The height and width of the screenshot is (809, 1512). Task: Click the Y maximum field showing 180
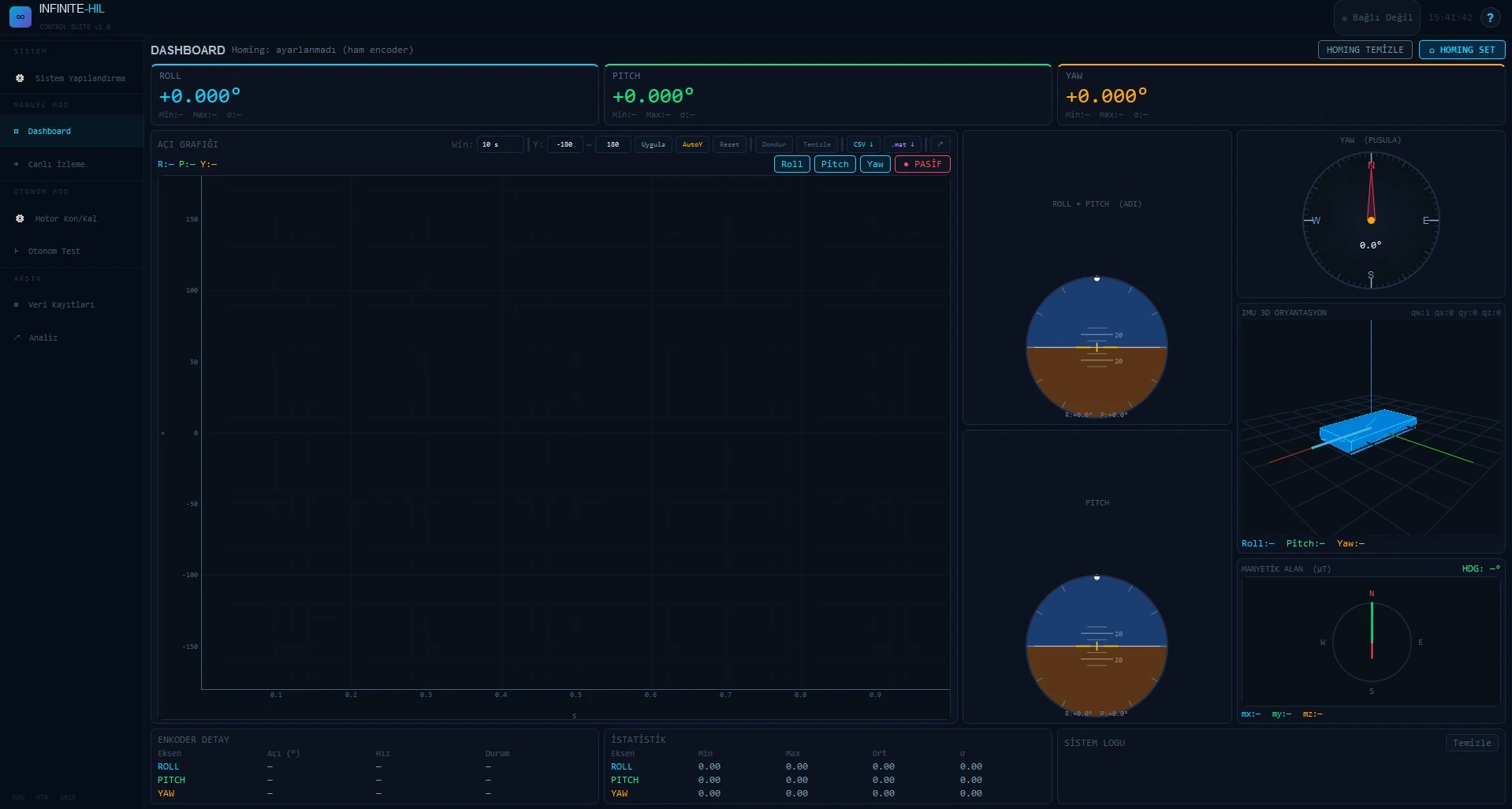(x=613, y=144)
